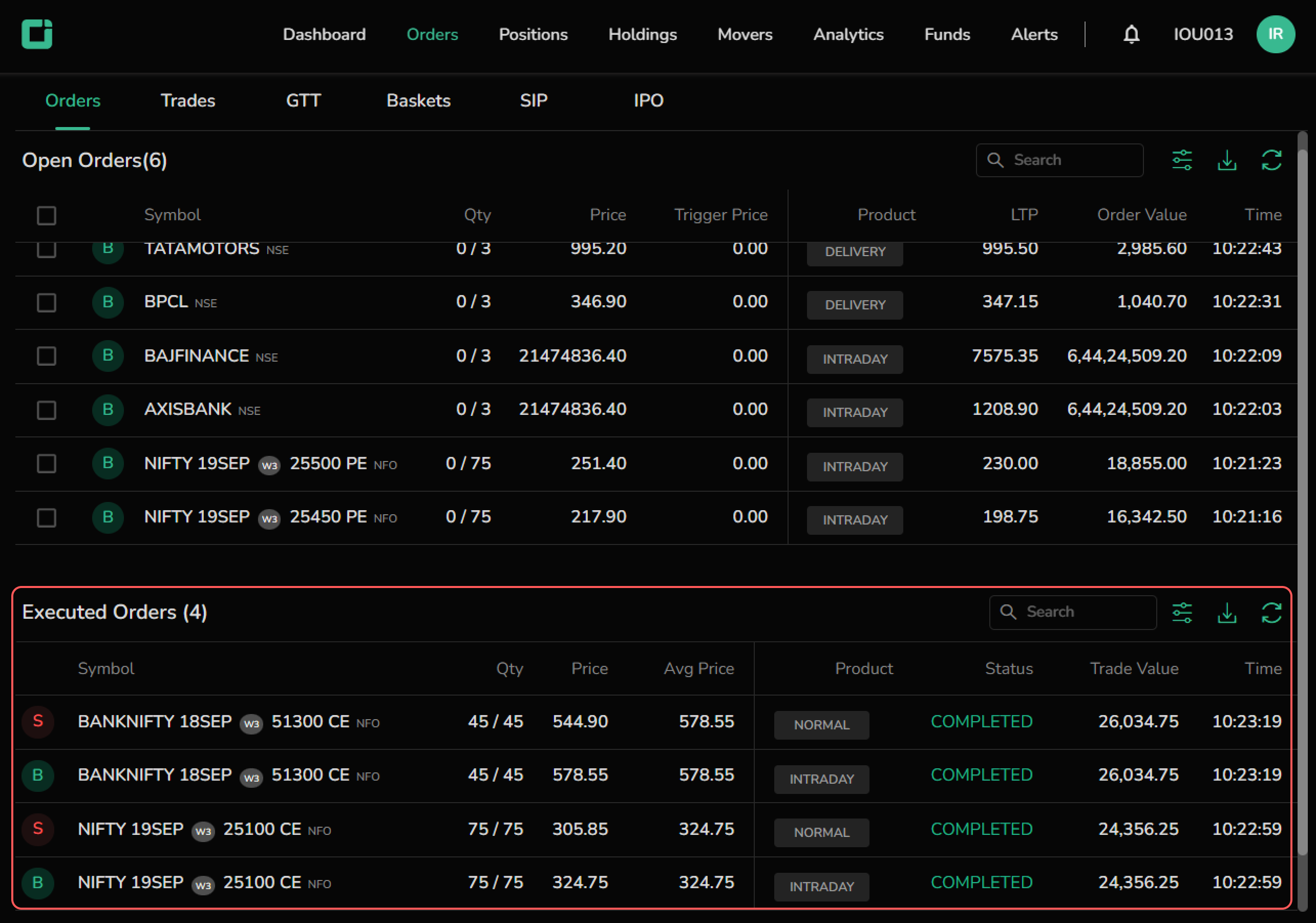This screenshot has height=923, width=1316.
Task: Select the Orders sub-tab
Action: [x=73, y=101]
